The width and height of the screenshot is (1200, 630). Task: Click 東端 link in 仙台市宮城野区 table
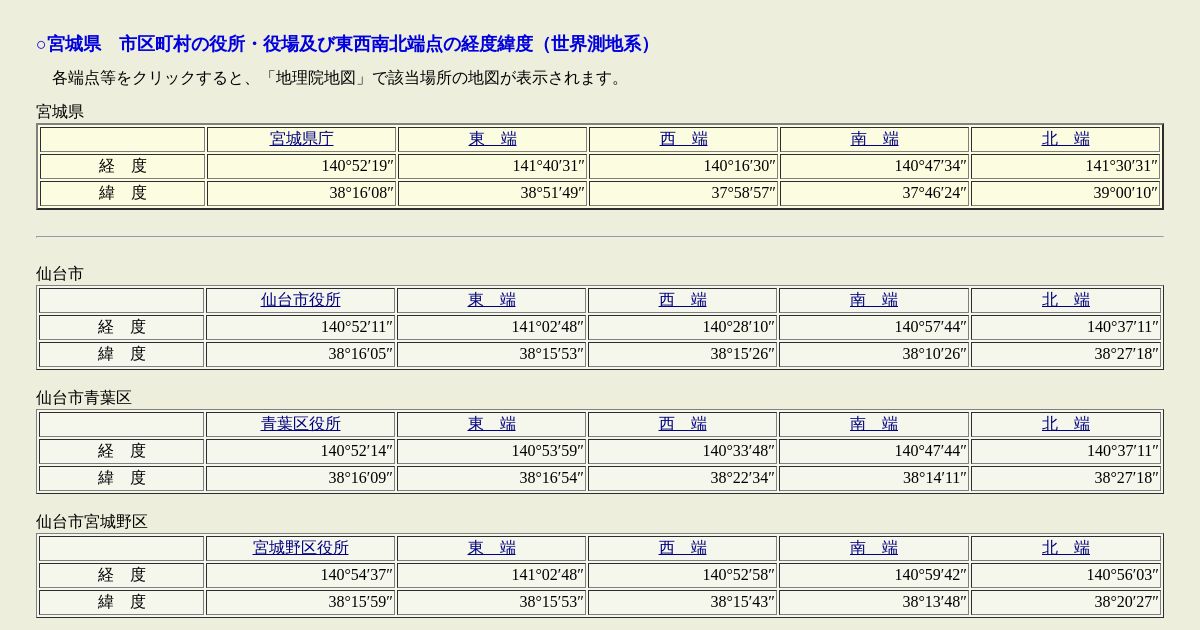coord(492,548)
